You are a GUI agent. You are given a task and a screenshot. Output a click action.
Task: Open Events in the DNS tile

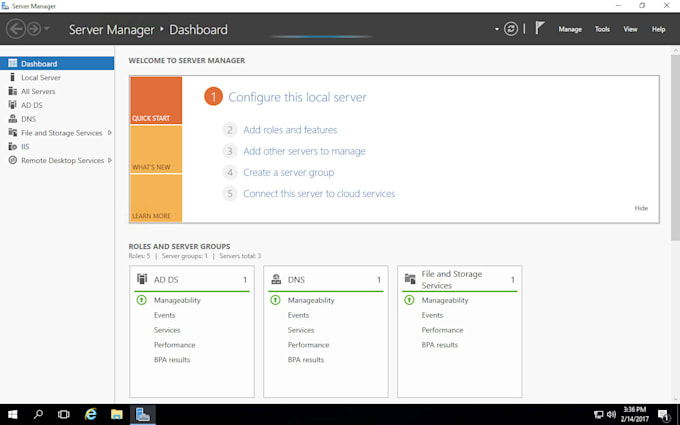[298, 315]
